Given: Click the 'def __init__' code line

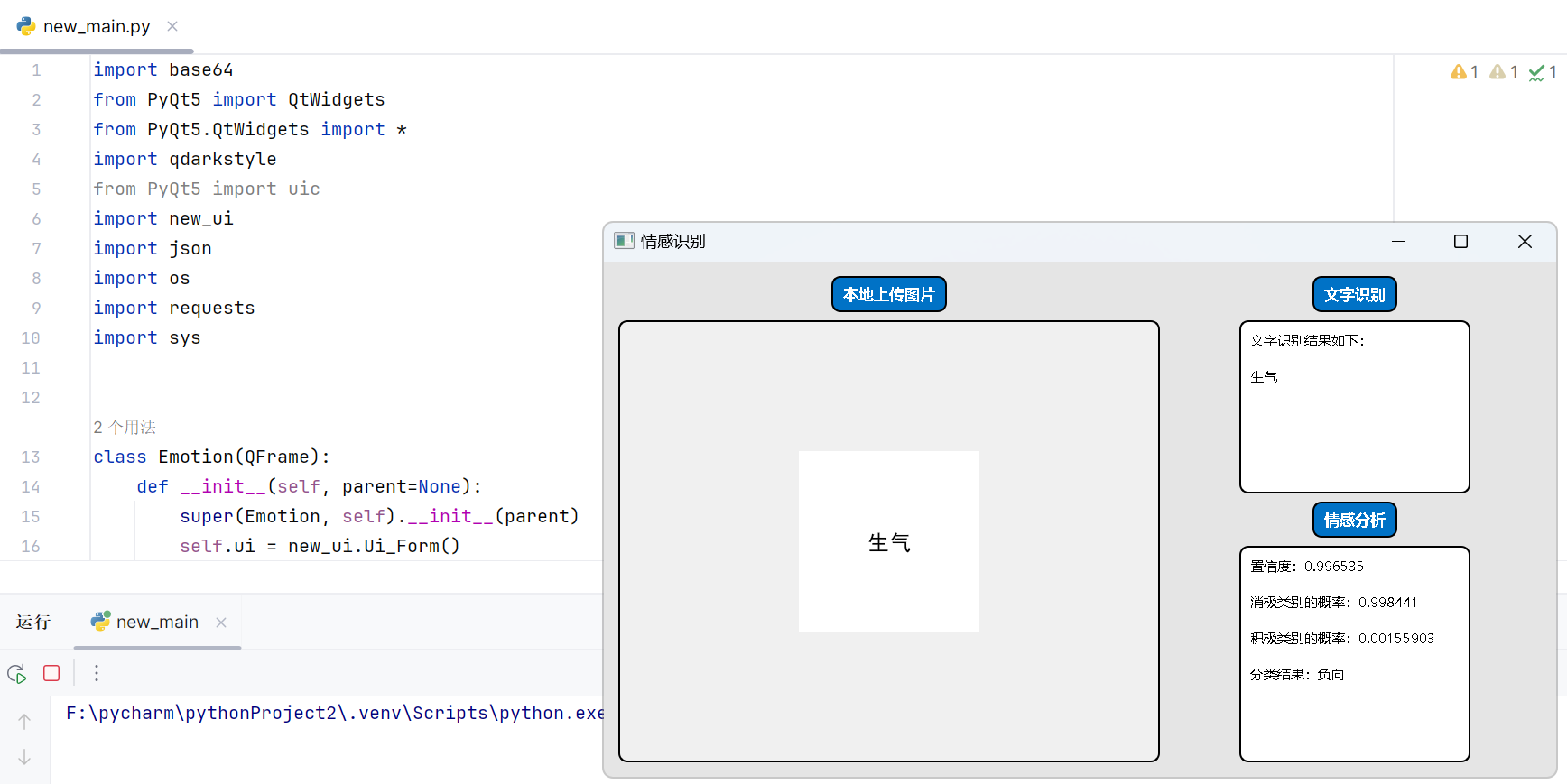Looking at the screenshot, I should click(x=310, y=486).
